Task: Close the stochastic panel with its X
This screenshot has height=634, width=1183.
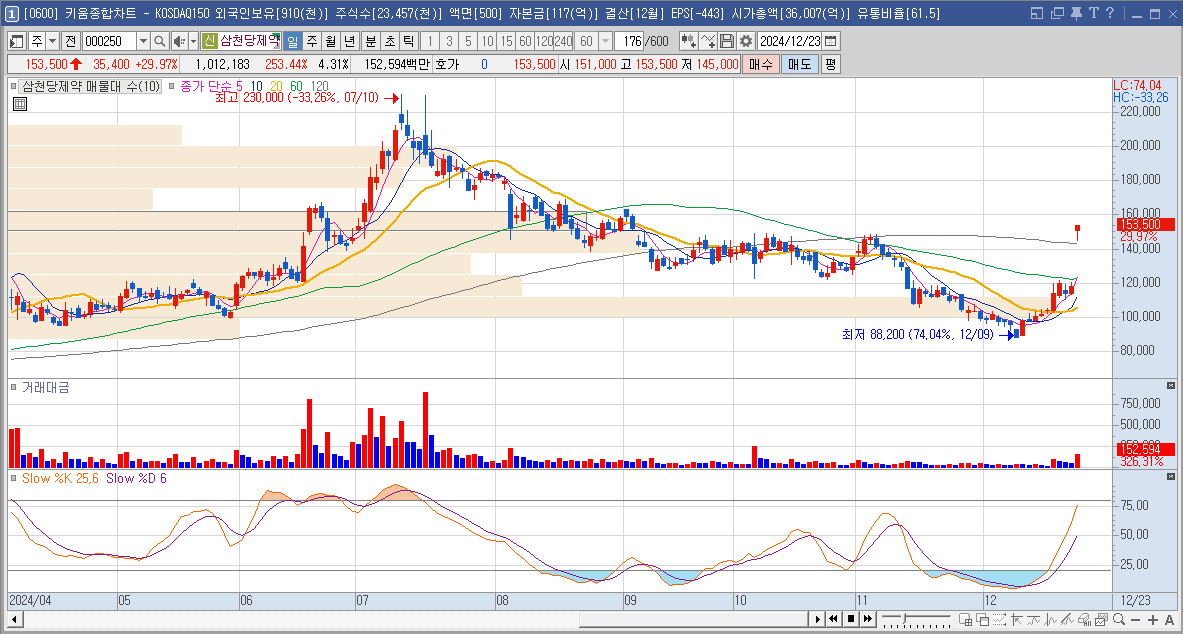Action: pyautogui.click(x=1170, y=478)
